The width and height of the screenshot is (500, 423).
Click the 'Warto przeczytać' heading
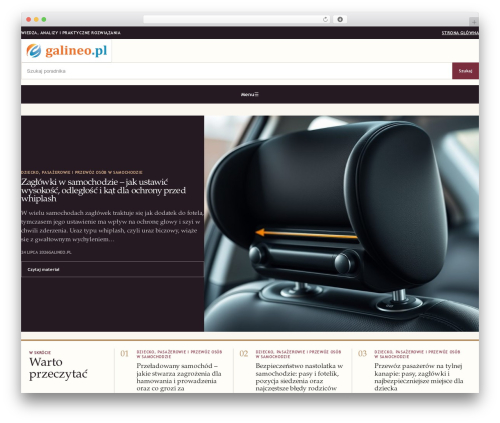click(x=58, y=368)
